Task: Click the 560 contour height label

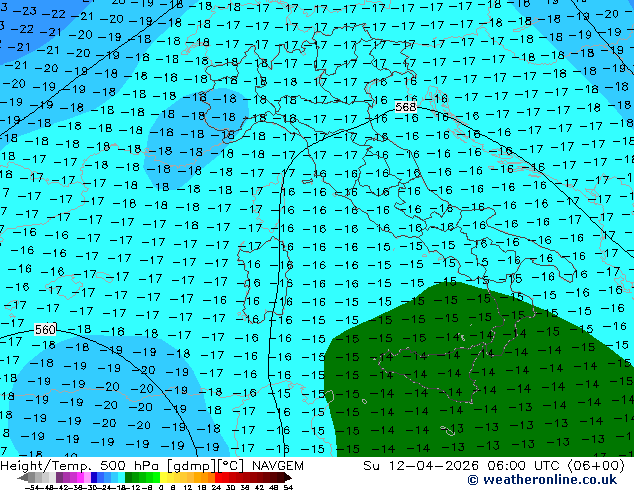Action: [45, 330]
